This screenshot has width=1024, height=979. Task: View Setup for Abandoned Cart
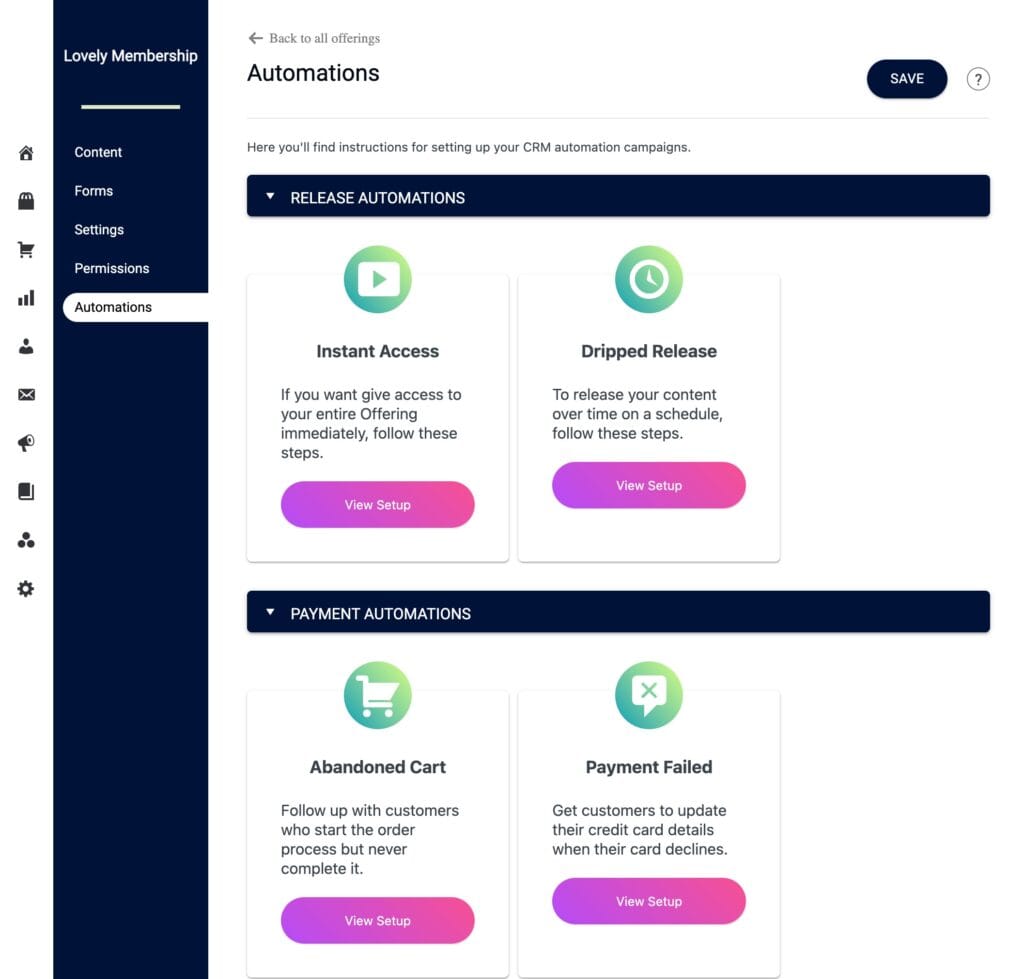point(377,920)
